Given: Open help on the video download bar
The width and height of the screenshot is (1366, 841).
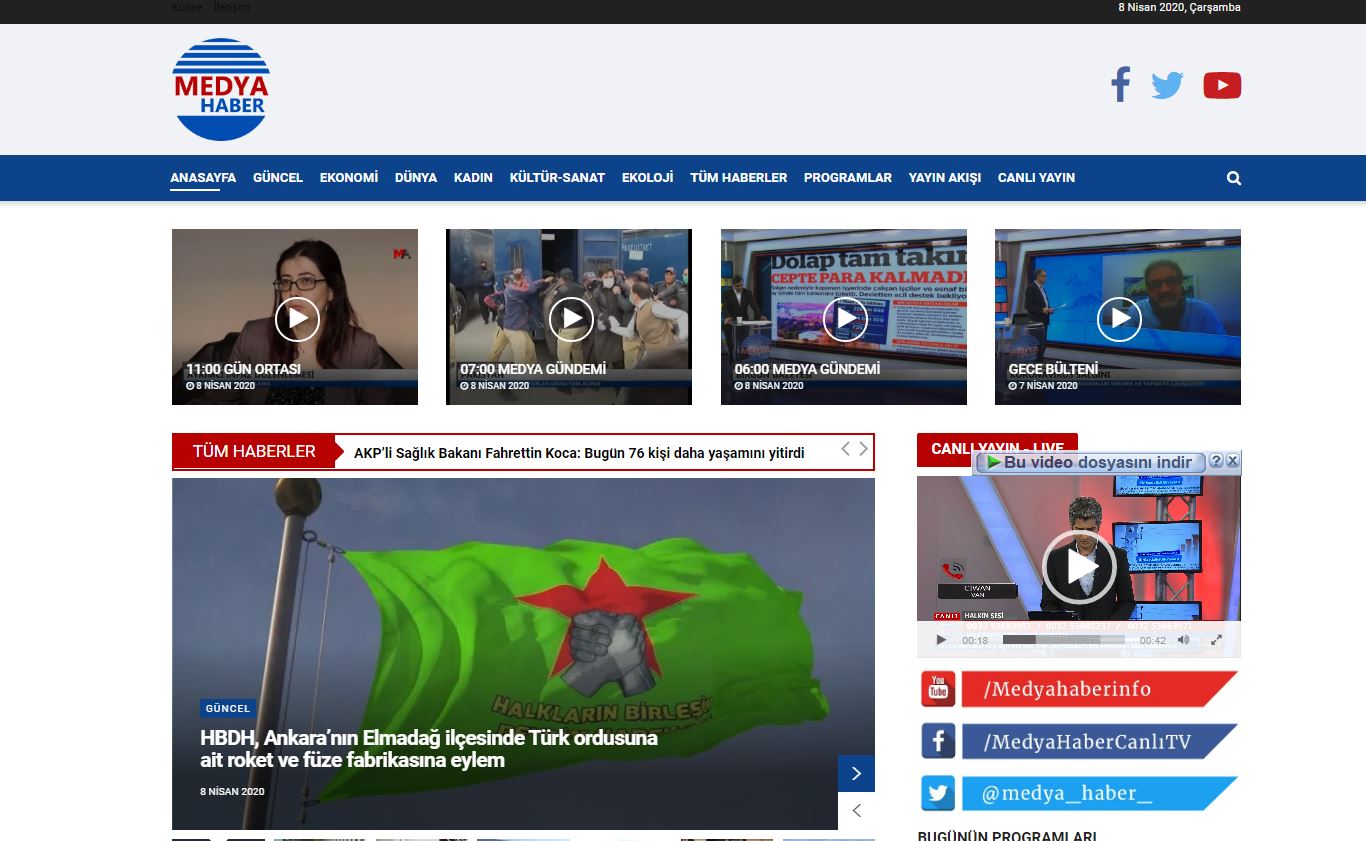Looking at the screenshot, I should pyautogui.click(x=1216, y=461).
